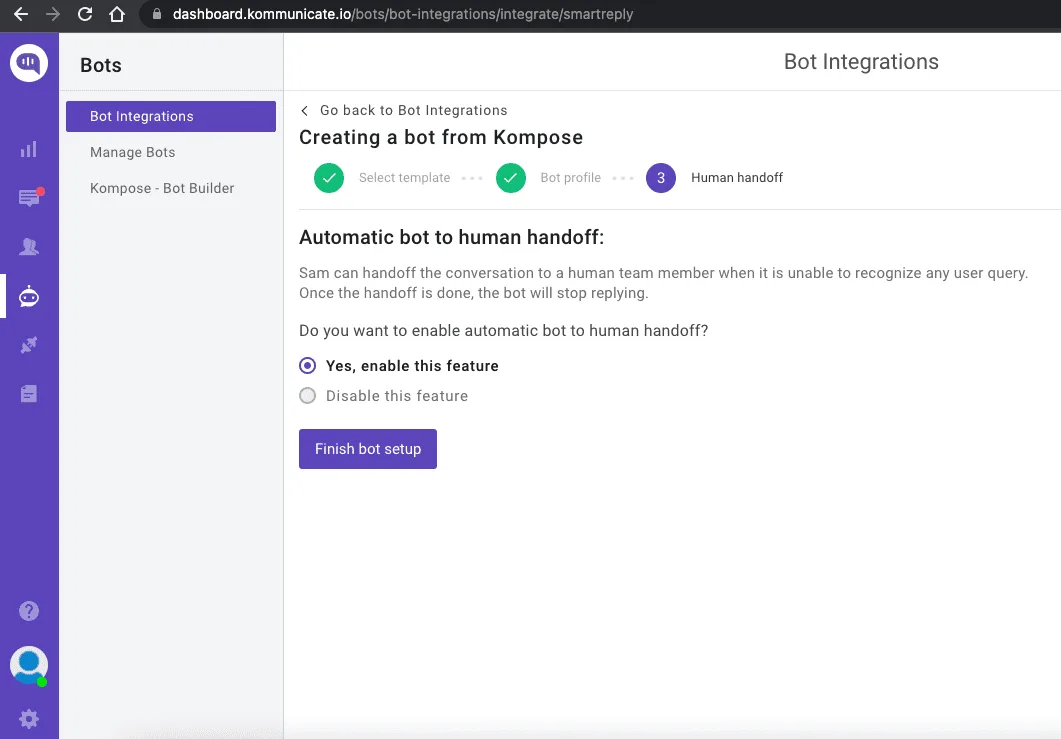Click the user profile avatar
1061x739 pixels.
point(28,665)
